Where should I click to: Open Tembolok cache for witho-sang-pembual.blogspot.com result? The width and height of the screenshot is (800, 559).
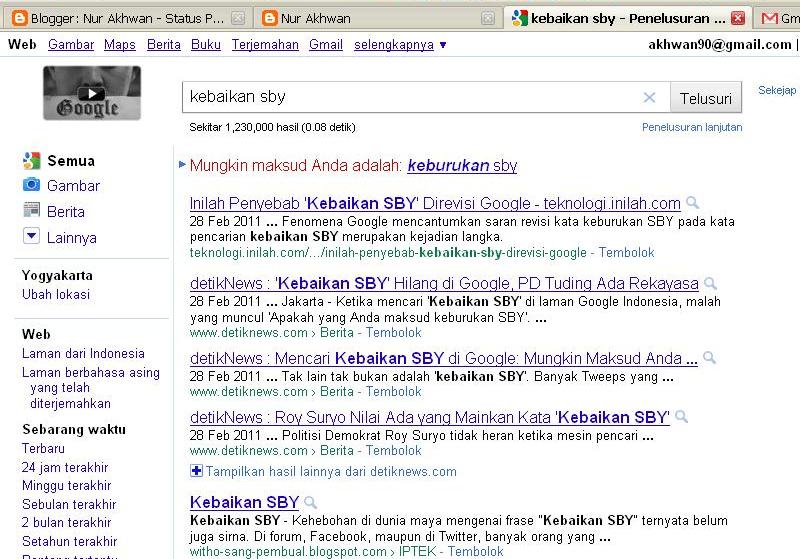pyautogui.click(x=476, y=551)
